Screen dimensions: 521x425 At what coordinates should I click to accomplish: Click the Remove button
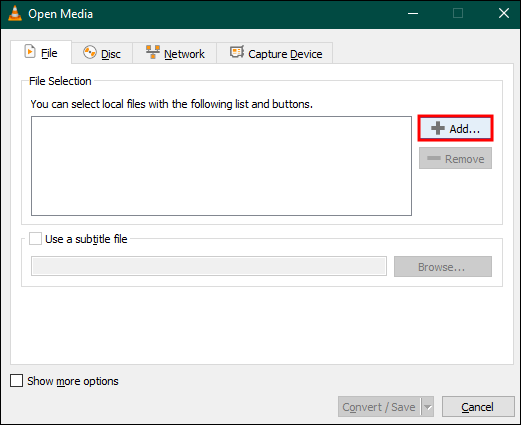click(455, 158)
